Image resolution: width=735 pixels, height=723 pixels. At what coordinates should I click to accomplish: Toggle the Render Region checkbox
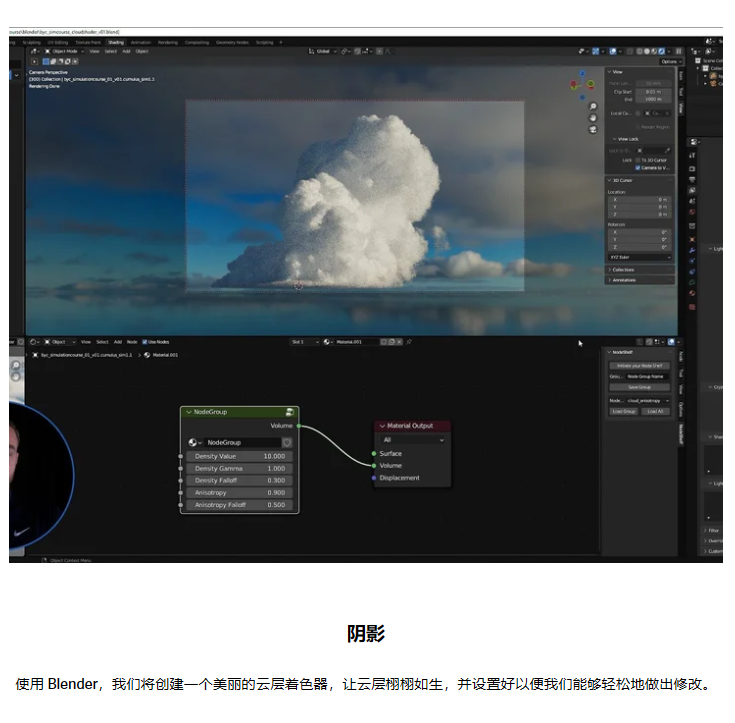point(638,127)
